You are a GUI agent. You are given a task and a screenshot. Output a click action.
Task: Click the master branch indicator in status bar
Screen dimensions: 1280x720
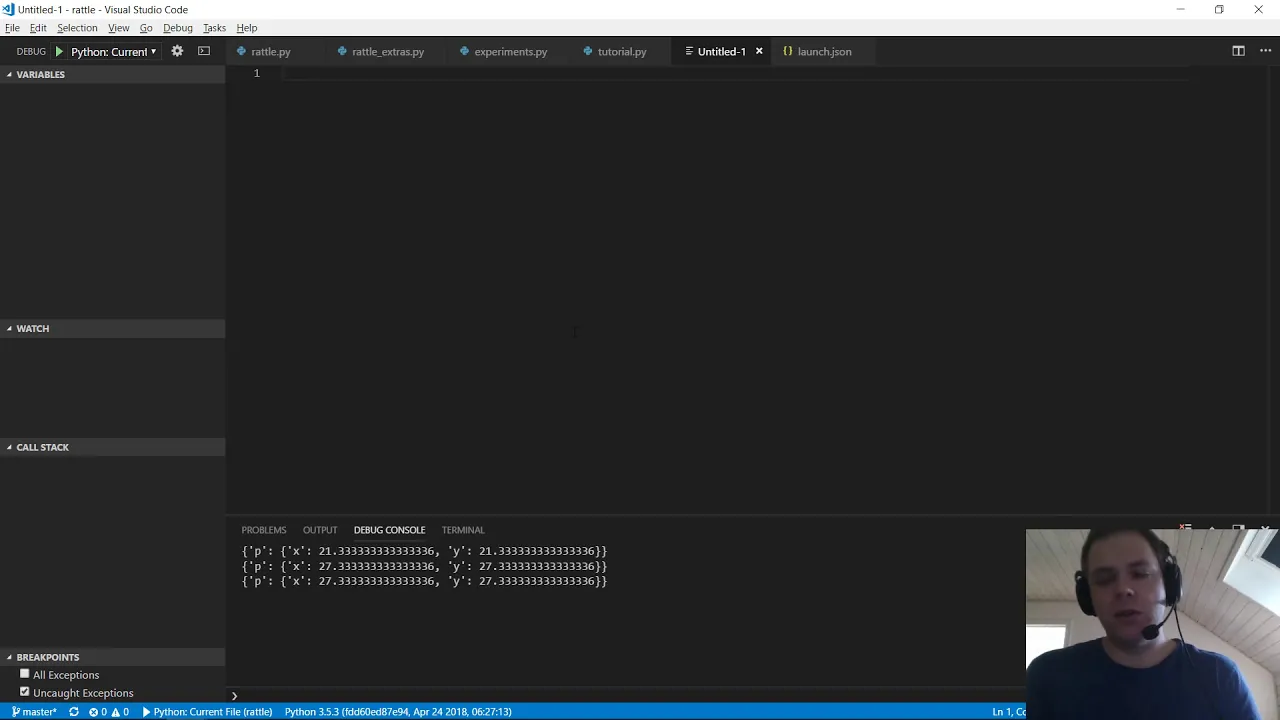[x=34, y=712]
